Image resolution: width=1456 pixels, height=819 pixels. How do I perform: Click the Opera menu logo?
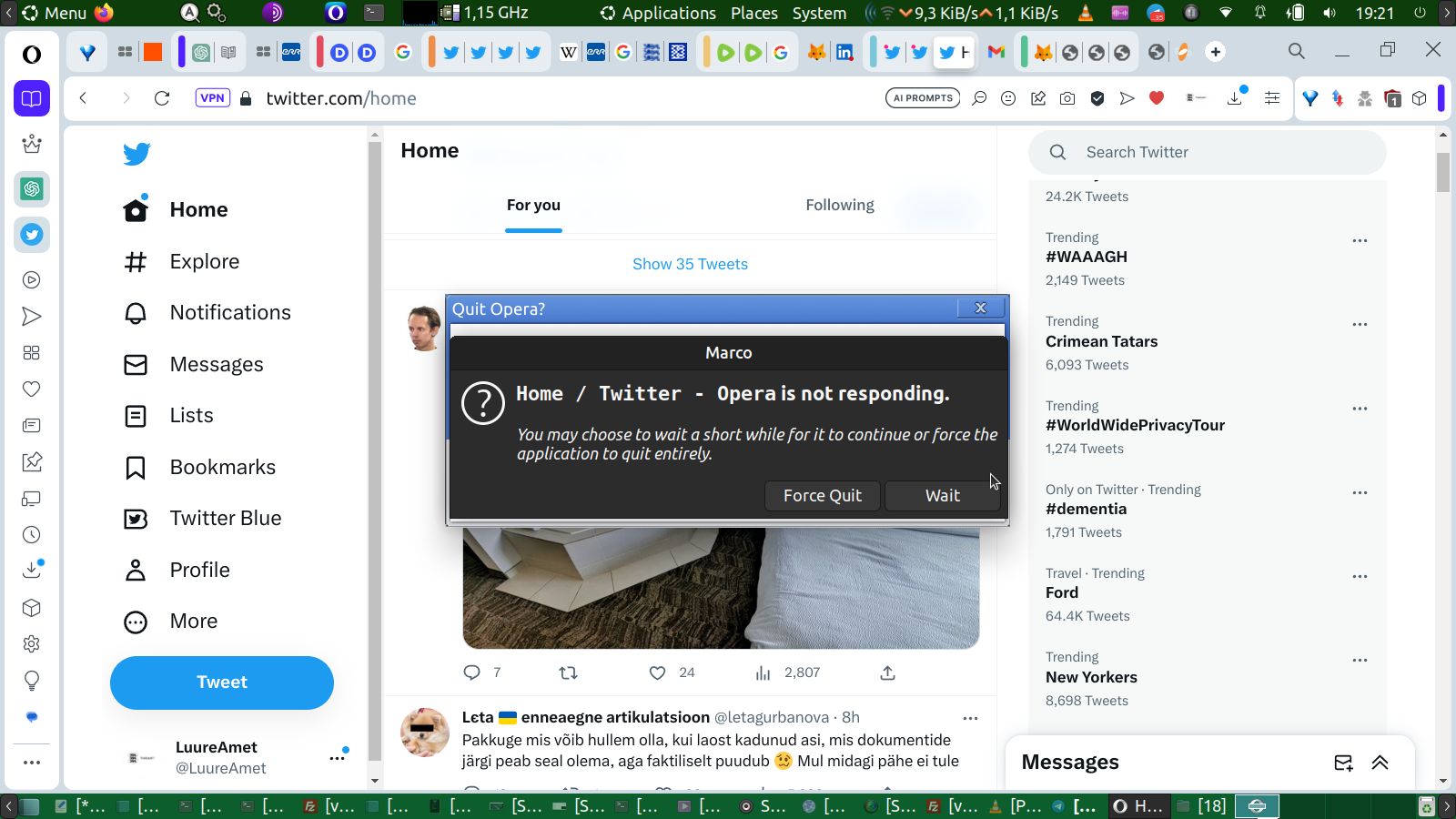32,55
